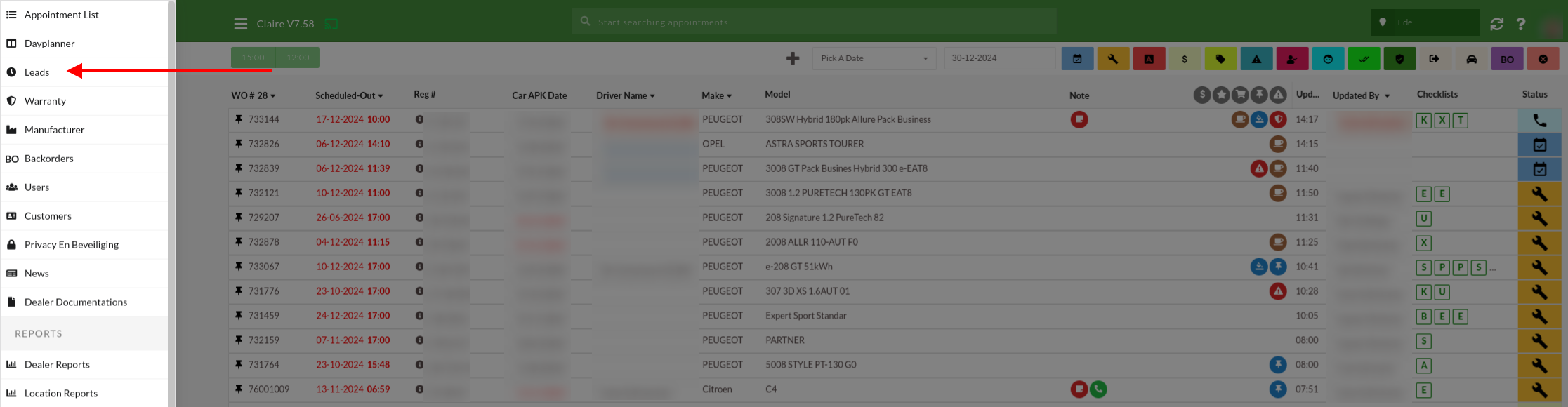Open help via question mark icon
The width and height of the screenshot is (1568, 407).
click(1520, 24)
